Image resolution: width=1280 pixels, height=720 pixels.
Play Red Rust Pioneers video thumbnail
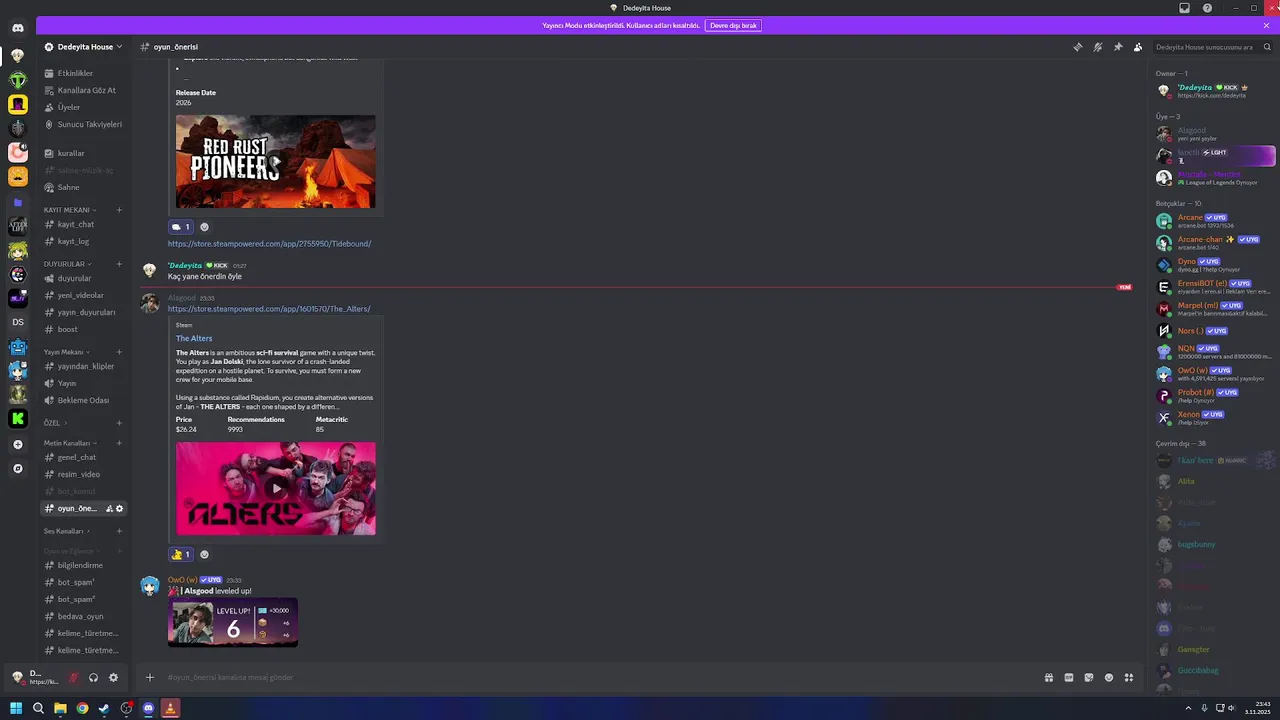point(276,162)
